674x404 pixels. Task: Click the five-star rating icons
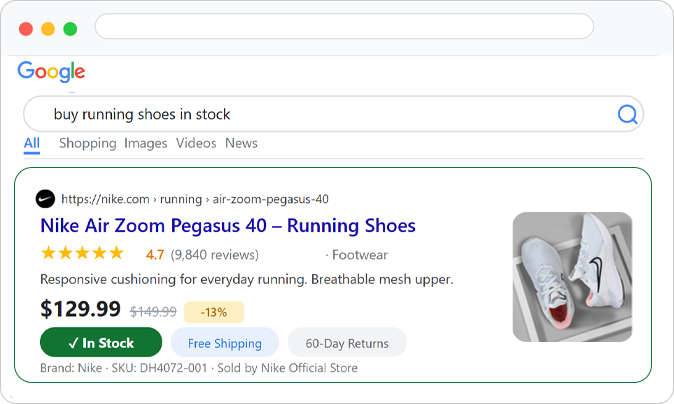[82, 253]
